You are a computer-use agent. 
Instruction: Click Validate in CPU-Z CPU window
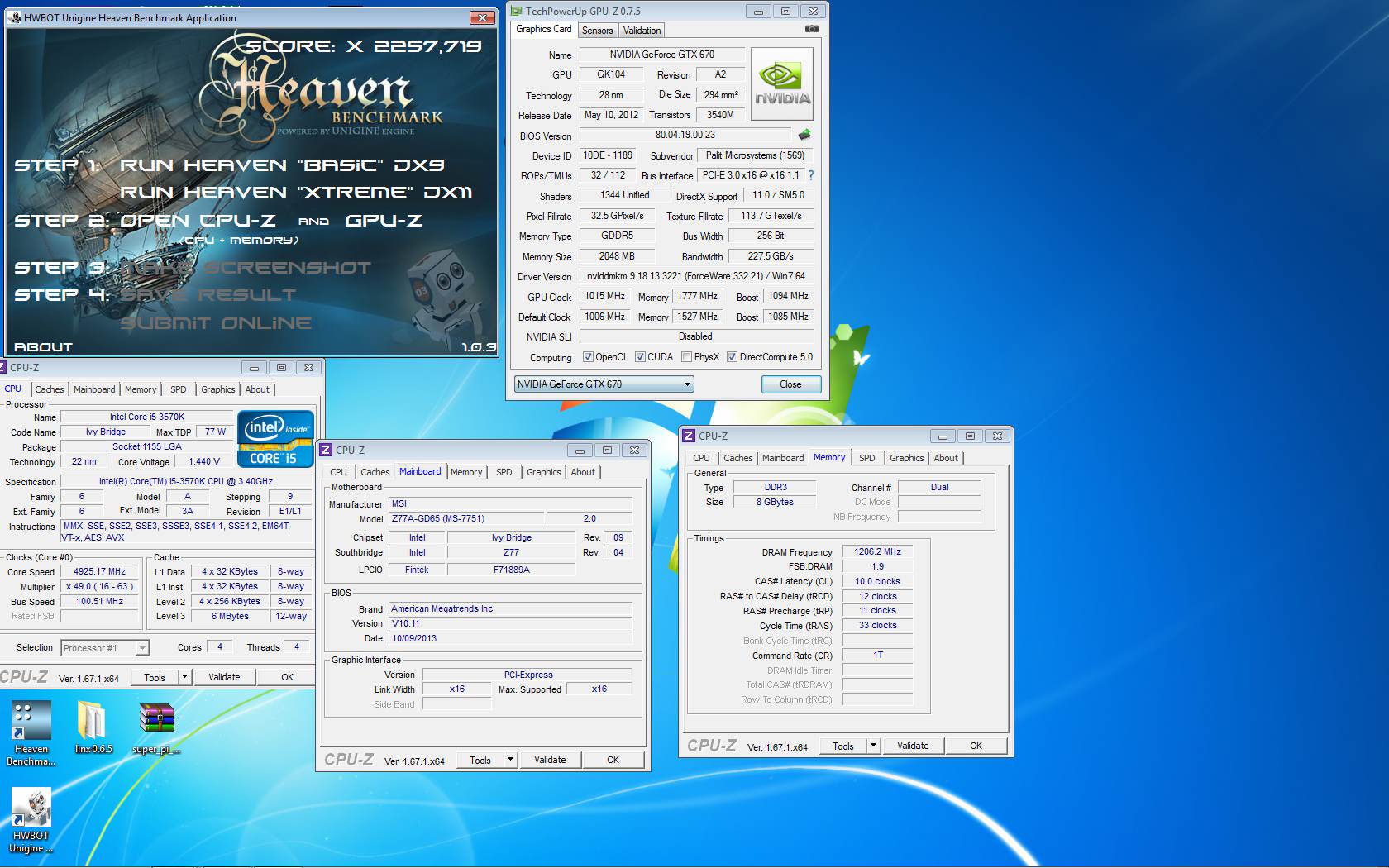(224, 677)
